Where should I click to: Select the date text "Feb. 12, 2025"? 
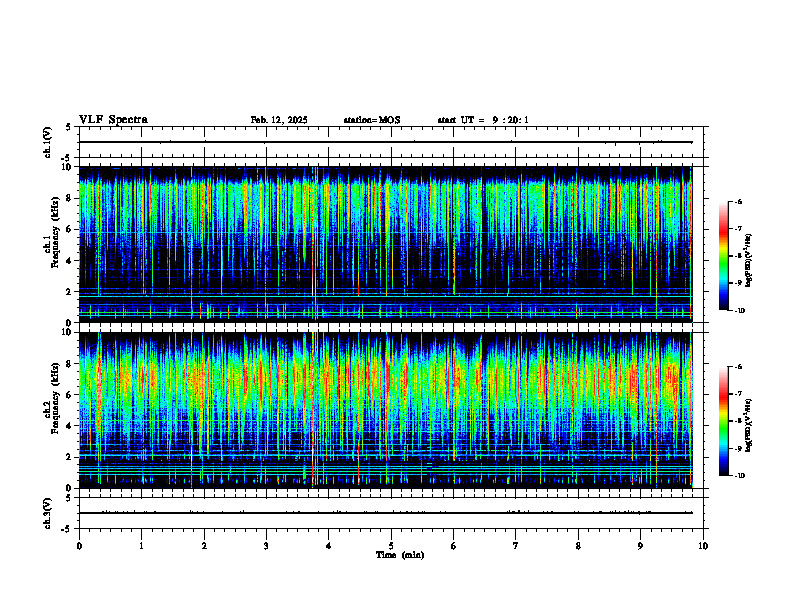pyautogui.click(x=279, y=120)
